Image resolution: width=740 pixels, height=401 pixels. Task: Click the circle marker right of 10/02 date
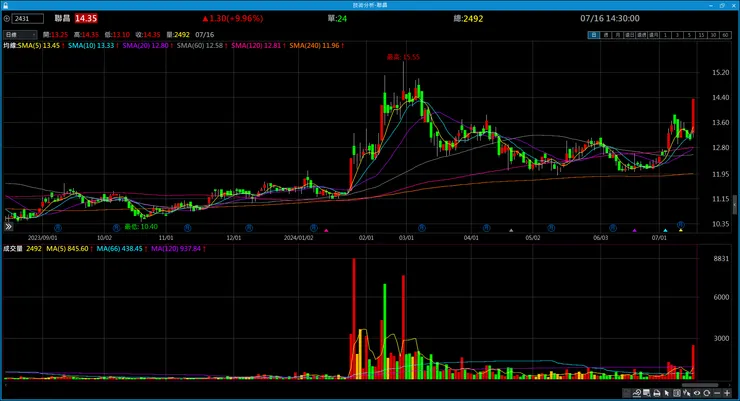click(117, 228)
